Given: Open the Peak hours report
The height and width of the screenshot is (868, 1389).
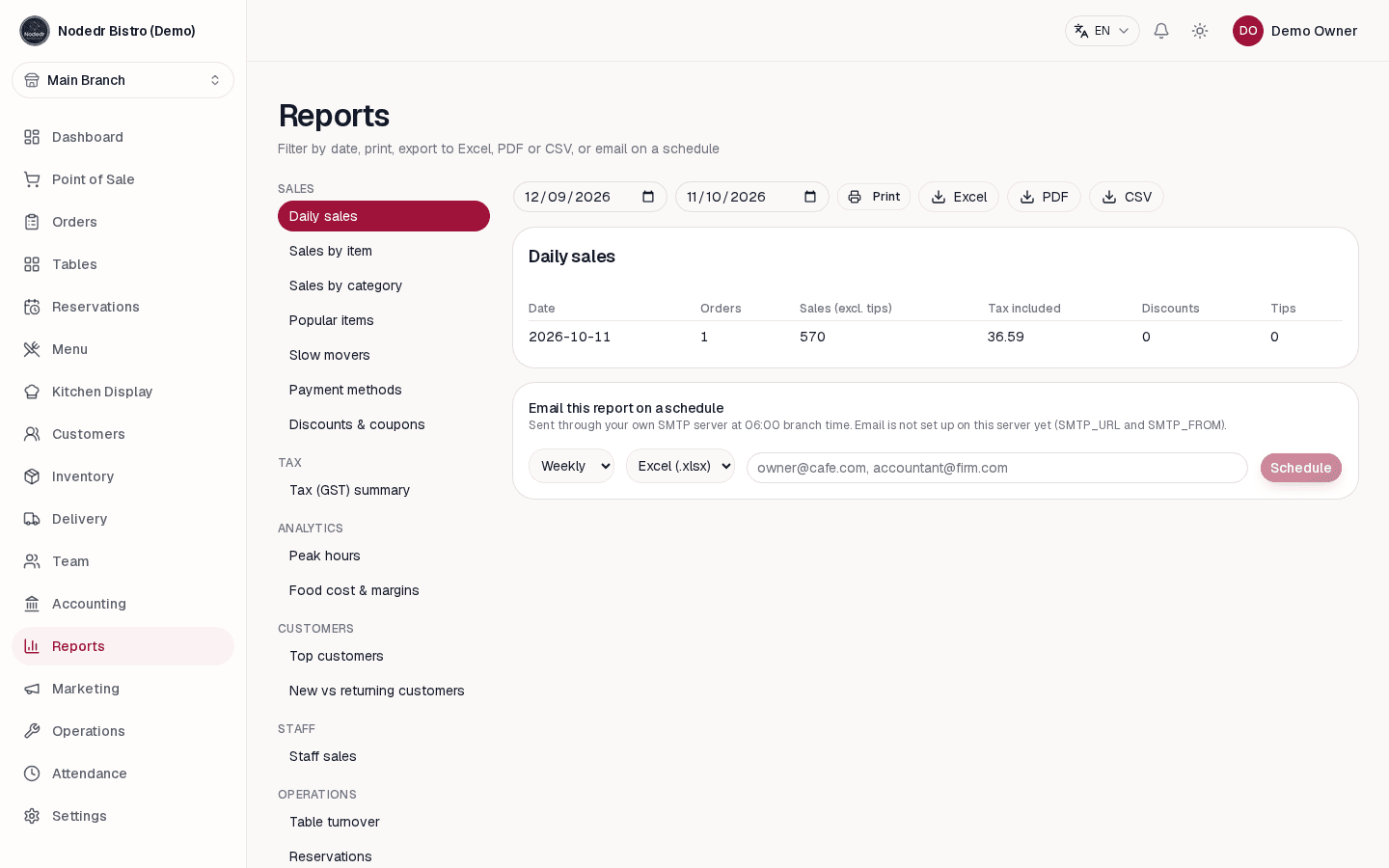Looking at the screenshot, I should (384, 556).
